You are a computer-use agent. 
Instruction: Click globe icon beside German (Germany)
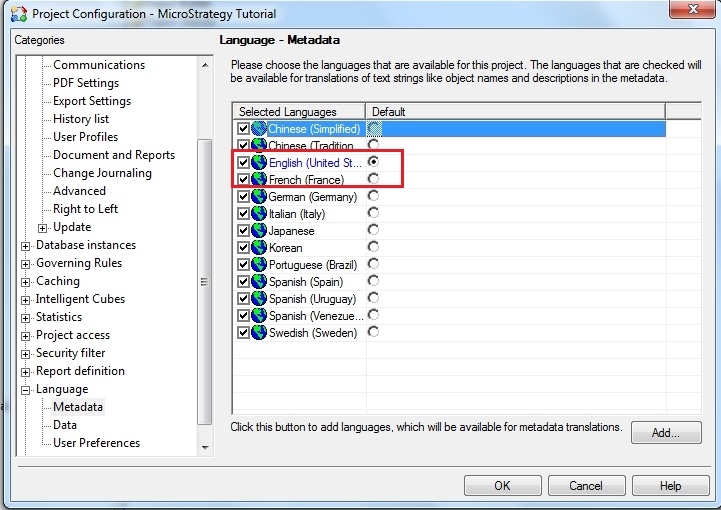[259, 196]
